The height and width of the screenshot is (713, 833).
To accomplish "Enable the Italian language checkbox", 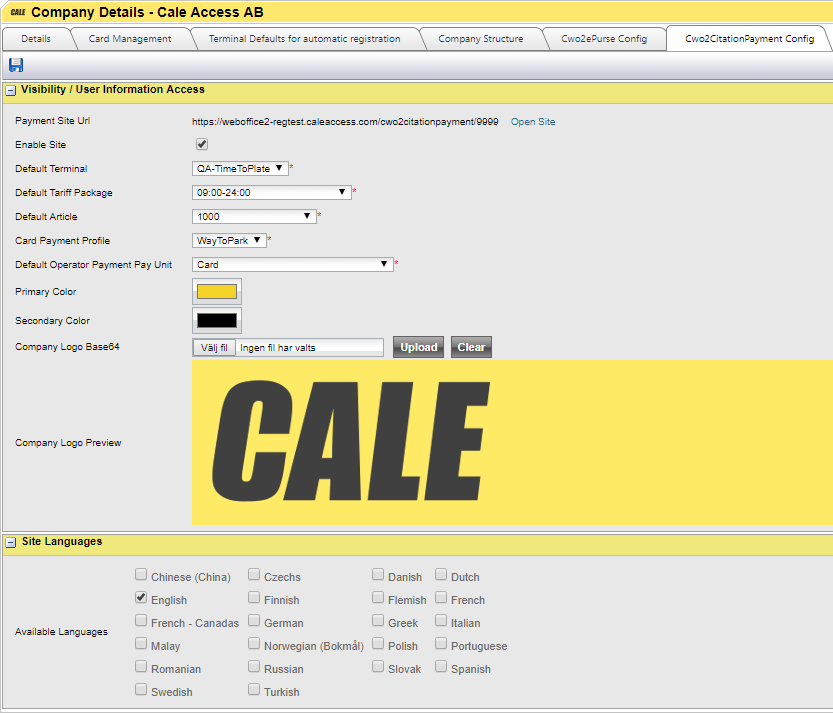I will click(x=441, y=620).
